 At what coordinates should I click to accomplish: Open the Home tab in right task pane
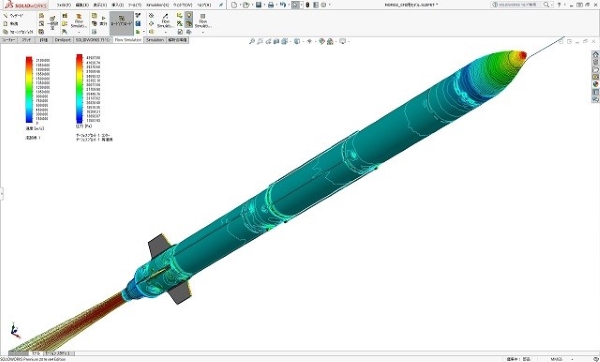point(595,54)
